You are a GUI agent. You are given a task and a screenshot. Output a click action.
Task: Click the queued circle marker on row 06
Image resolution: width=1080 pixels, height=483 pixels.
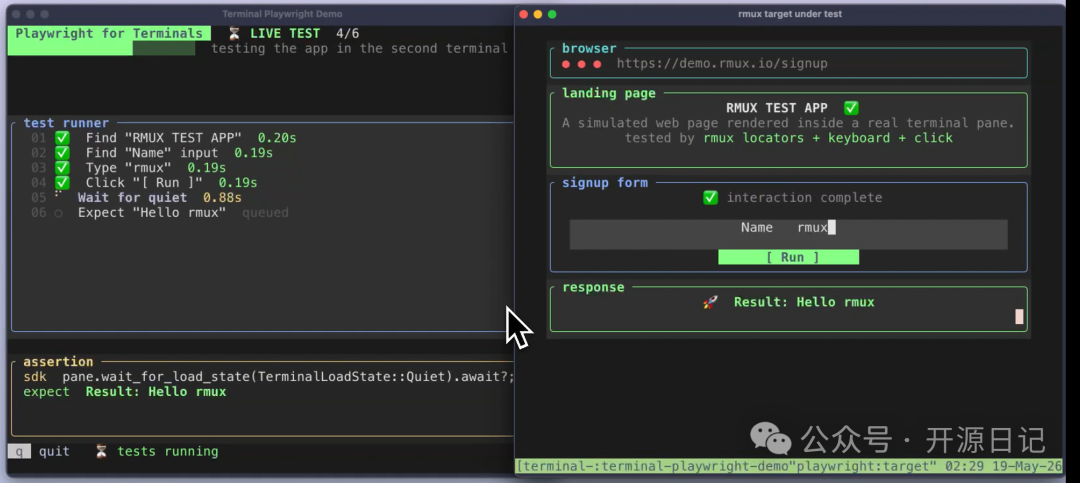[x=59, y=213]
